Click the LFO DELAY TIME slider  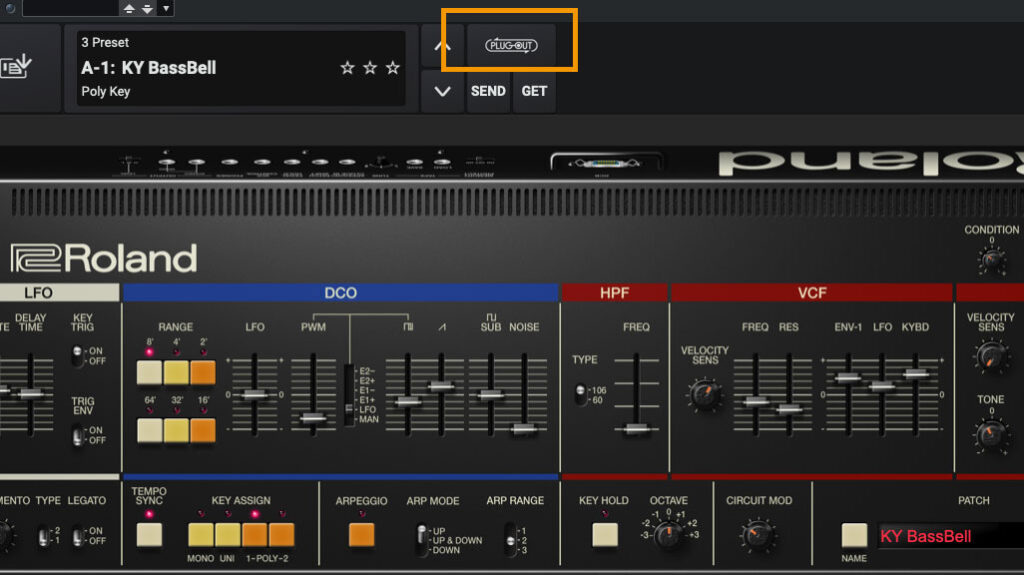pyautogui.click(x=30, y=395)
